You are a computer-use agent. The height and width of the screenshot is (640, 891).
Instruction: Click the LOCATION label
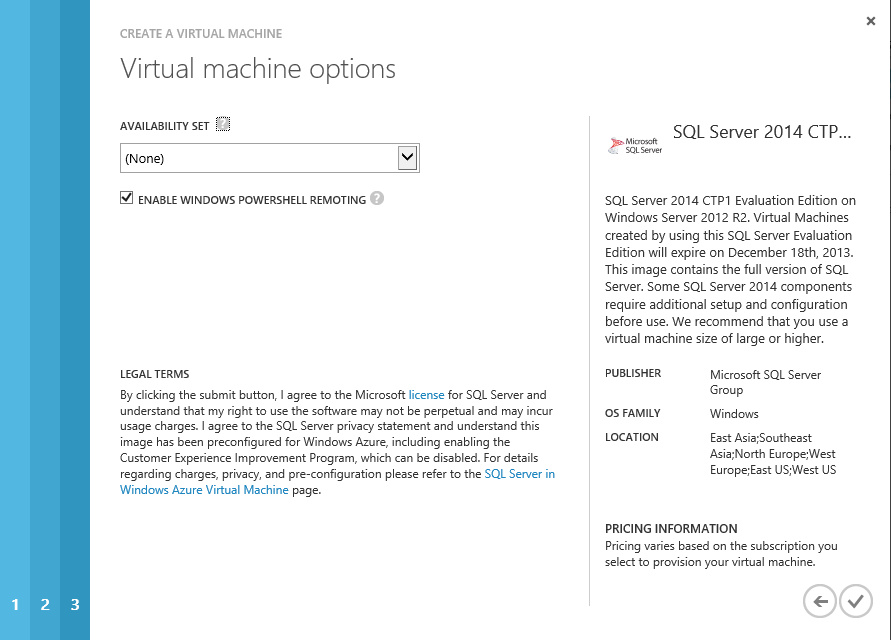pyautogui.click(x=631, y=437)
